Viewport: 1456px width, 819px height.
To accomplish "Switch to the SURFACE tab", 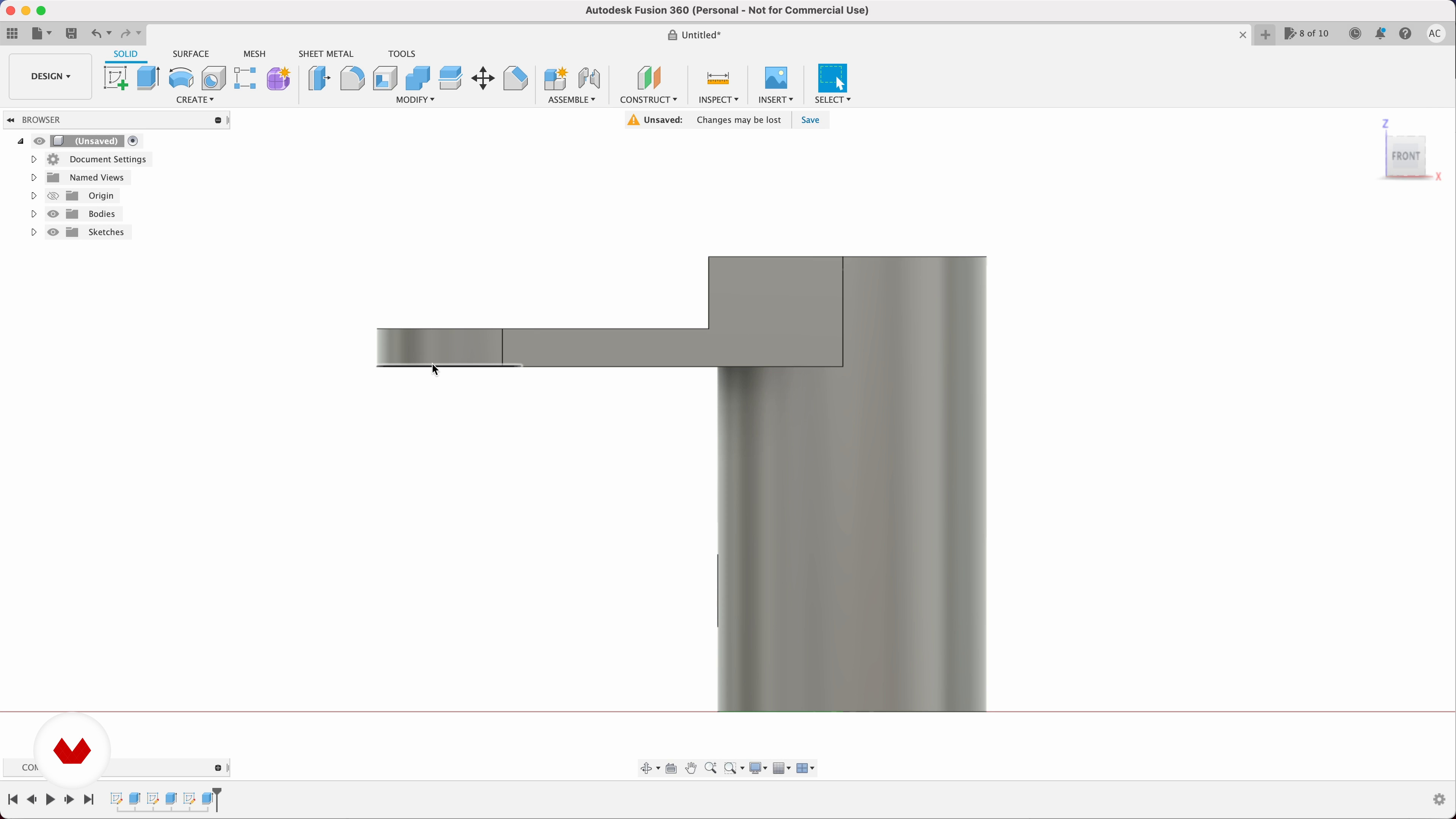I will click(x=190, y=54).
